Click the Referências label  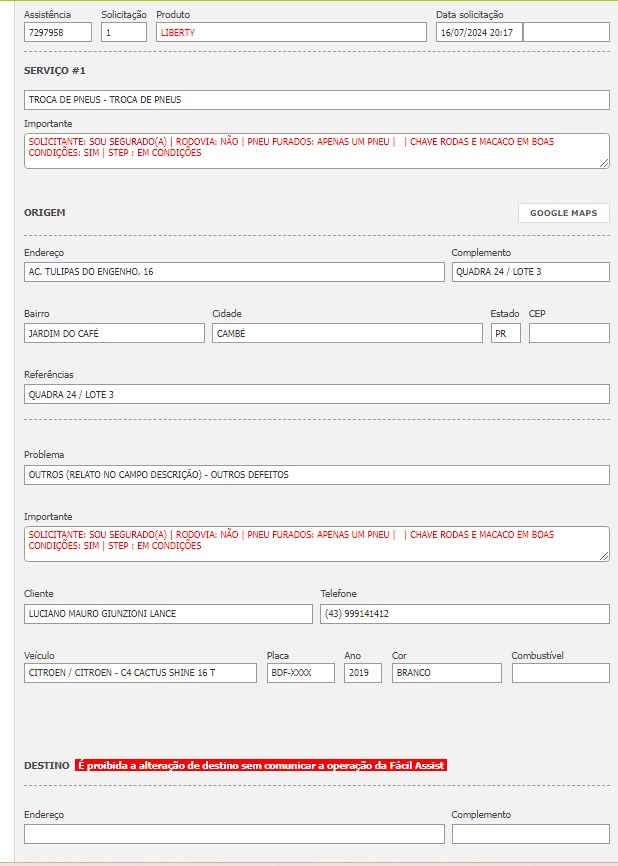click(49, 374)
